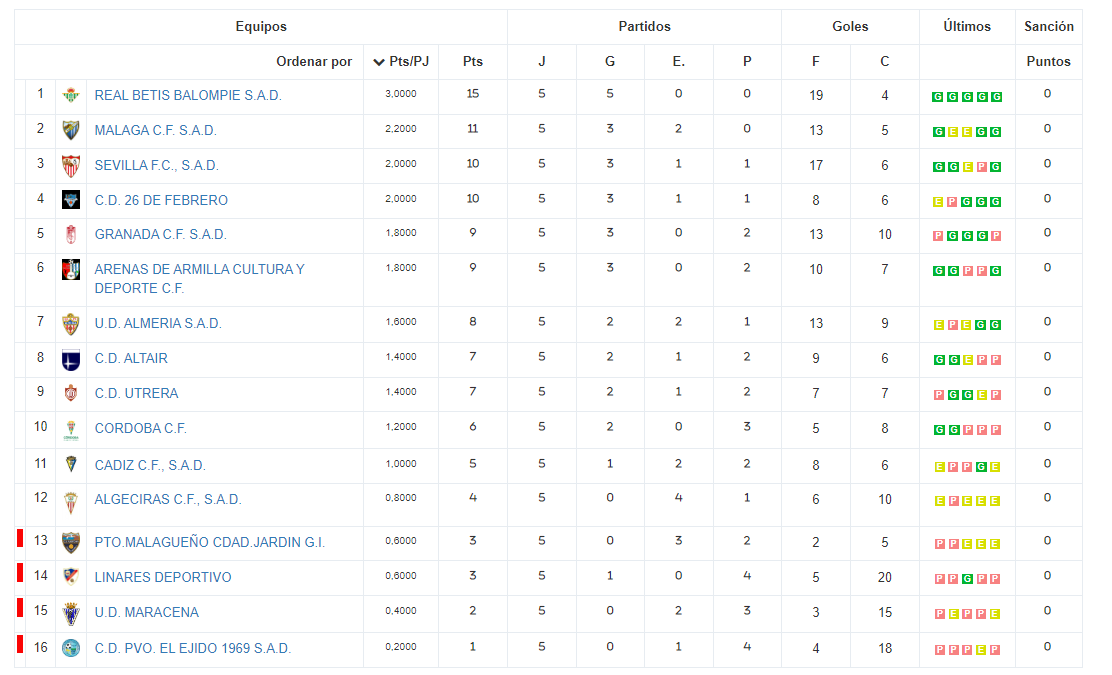Open the ARENAS DE ARMILLA CULTURA Y DEPORTE link

(x=199, y=279)
